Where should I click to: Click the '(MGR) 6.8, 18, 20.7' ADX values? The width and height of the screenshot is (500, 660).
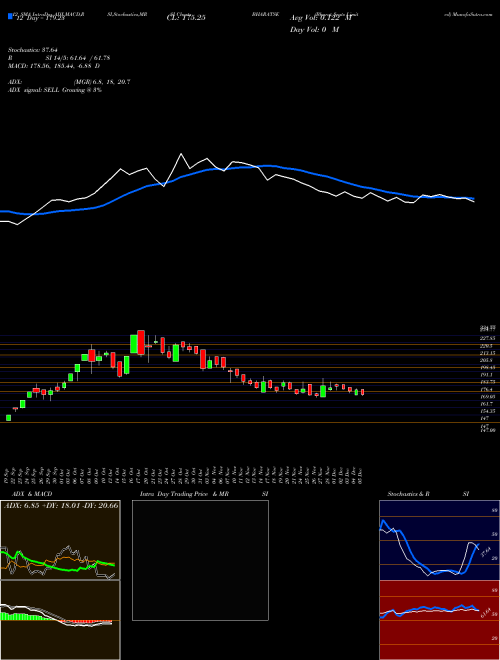(102, 82)
